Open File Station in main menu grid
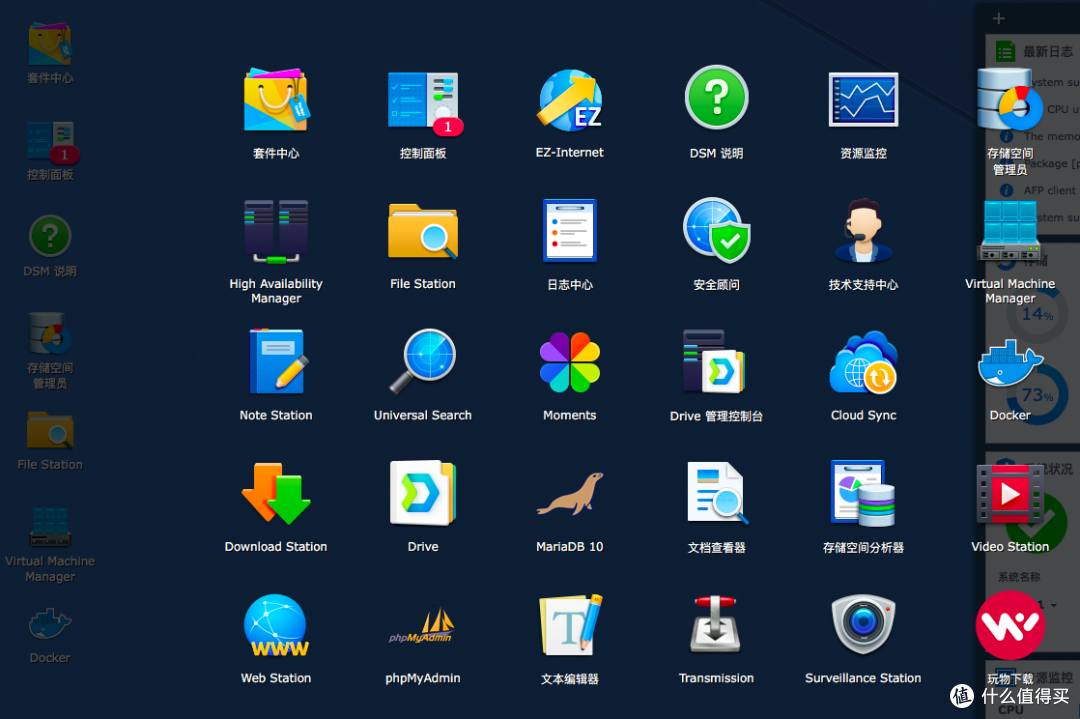This screenshot has width=1080, height=719. click(x=423, y=232)
